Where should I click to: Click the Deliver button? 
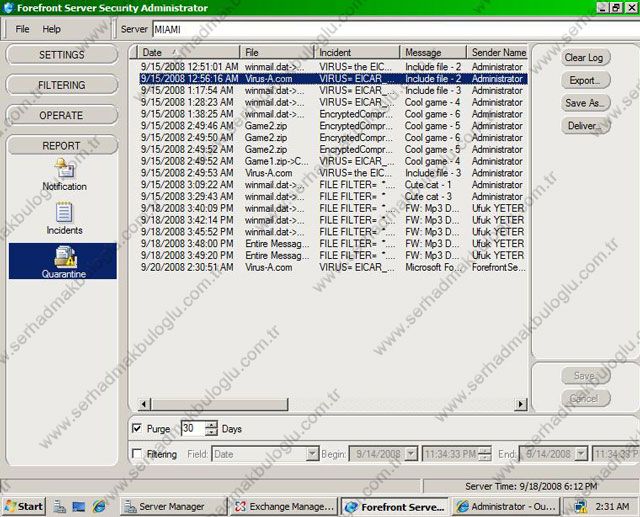[585, 126]
